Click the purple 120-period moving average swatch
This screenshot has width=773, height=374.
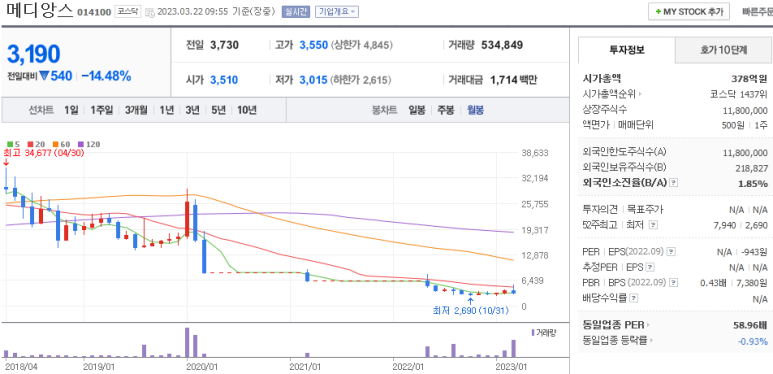tap(81, 144)
